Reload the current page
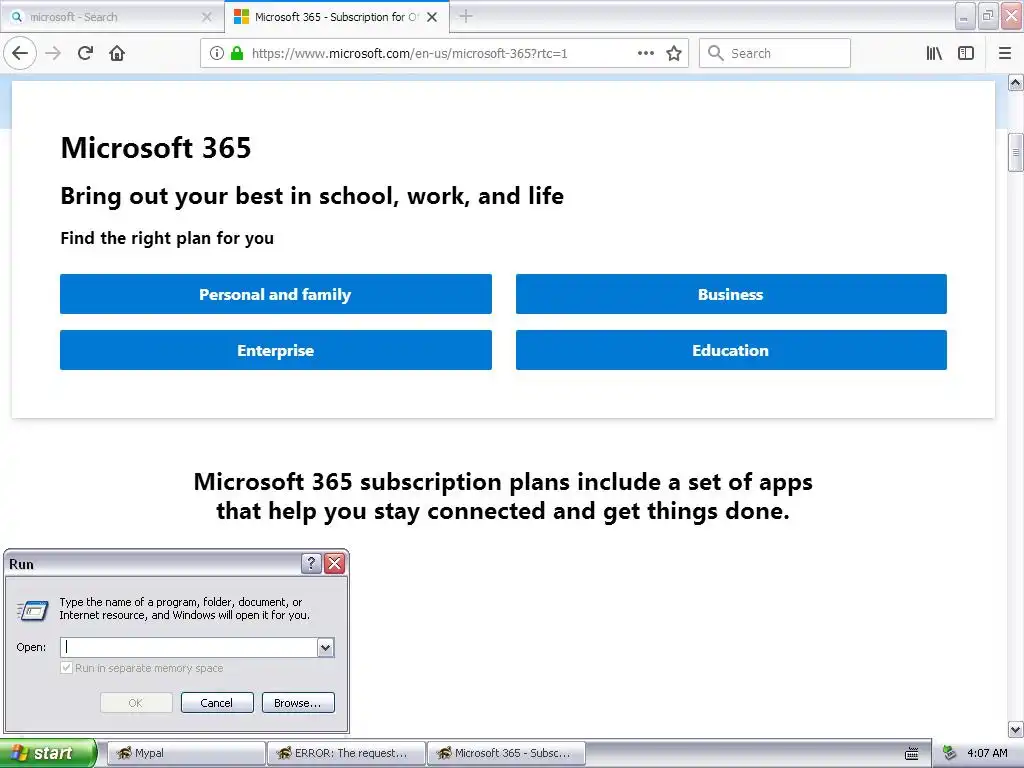1024x768 pixels. pos(86,53)
